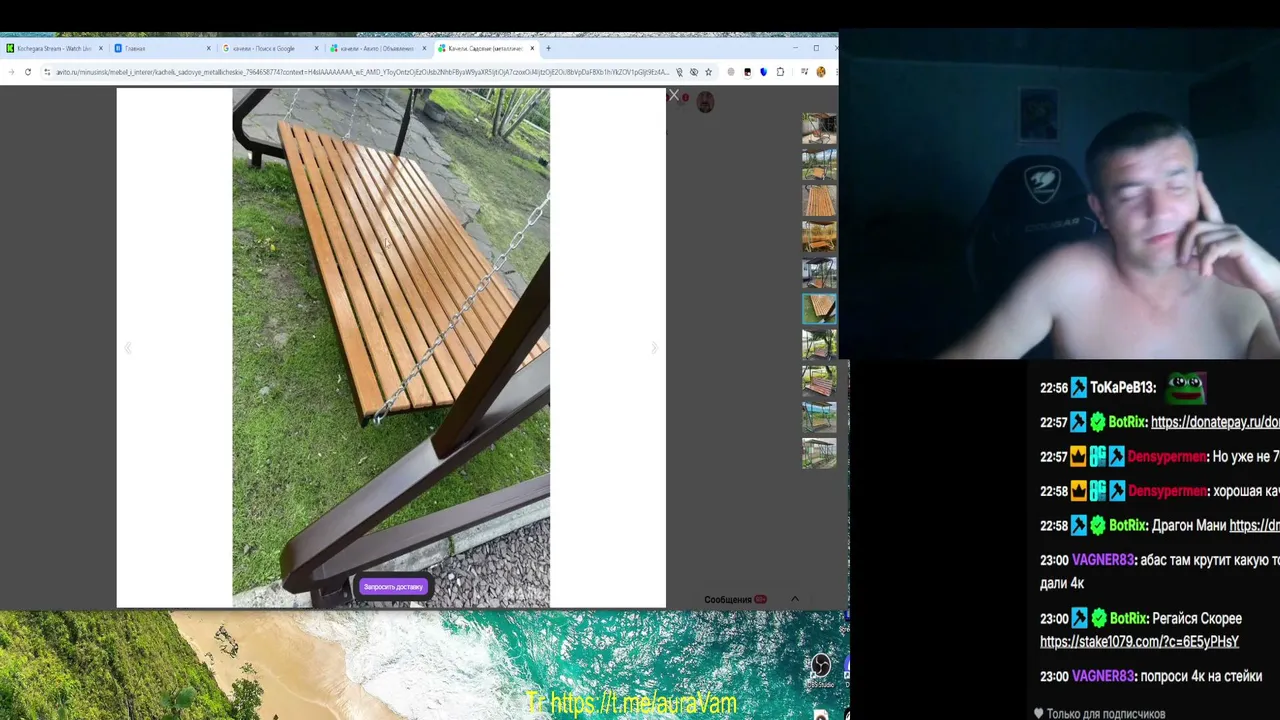Viewport: 1280px width, 720px height.
Task: Open the browser extensions puzzle icon
Action: pos(780,72)
